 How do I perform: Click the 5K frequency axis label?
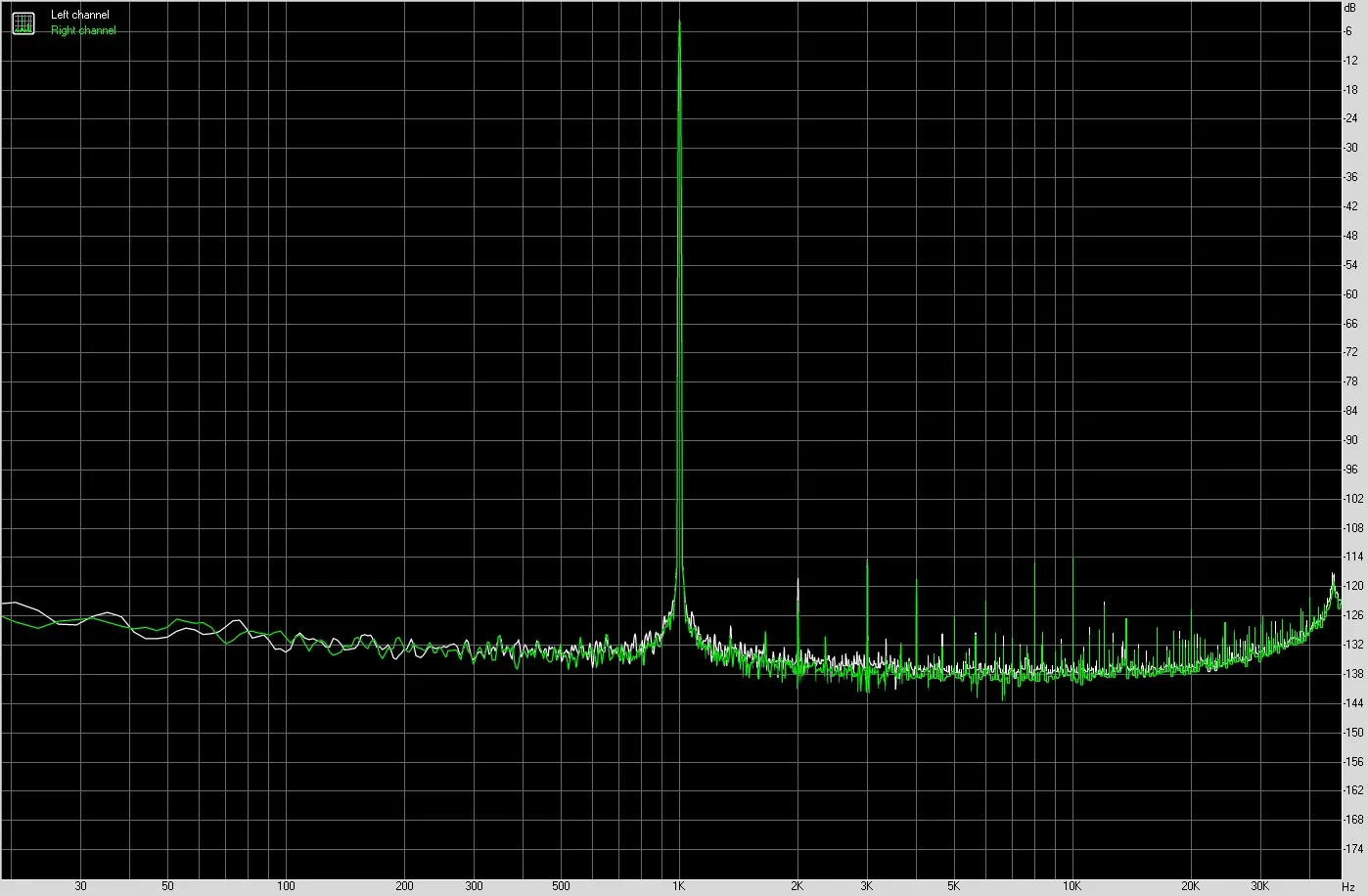[953, 886]
